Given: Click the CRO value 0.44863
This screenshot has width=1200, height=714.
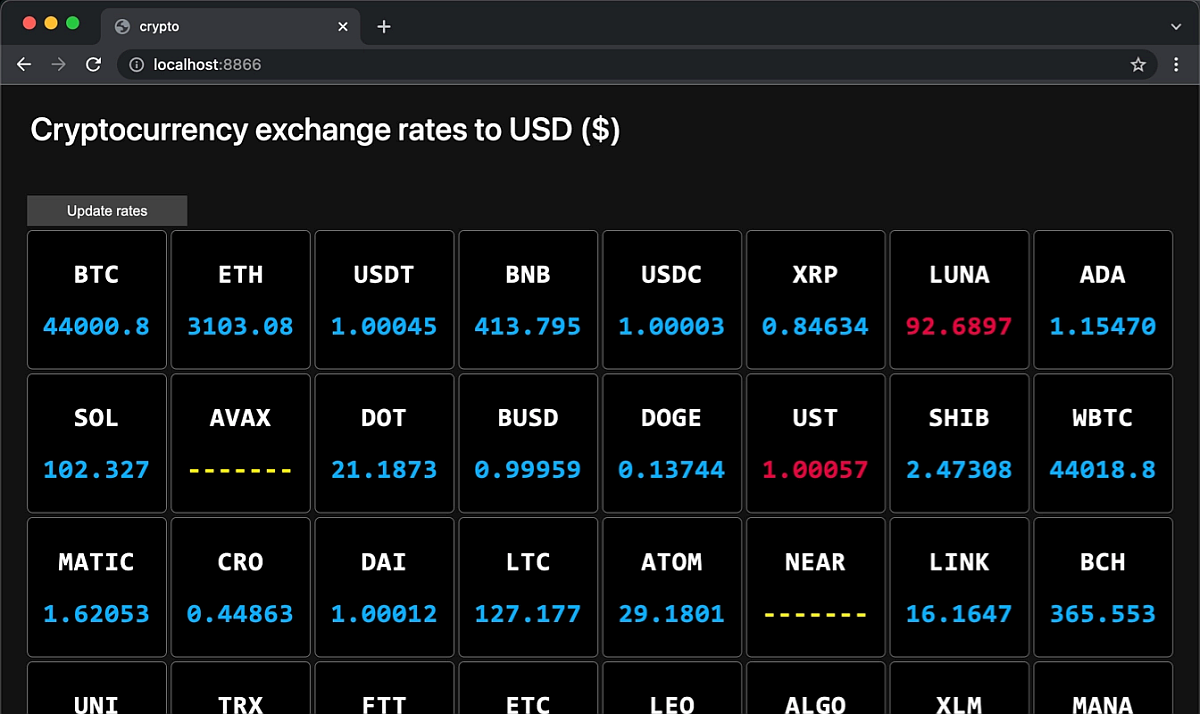Looking at the screenshot, I should (x=241, y=614).
